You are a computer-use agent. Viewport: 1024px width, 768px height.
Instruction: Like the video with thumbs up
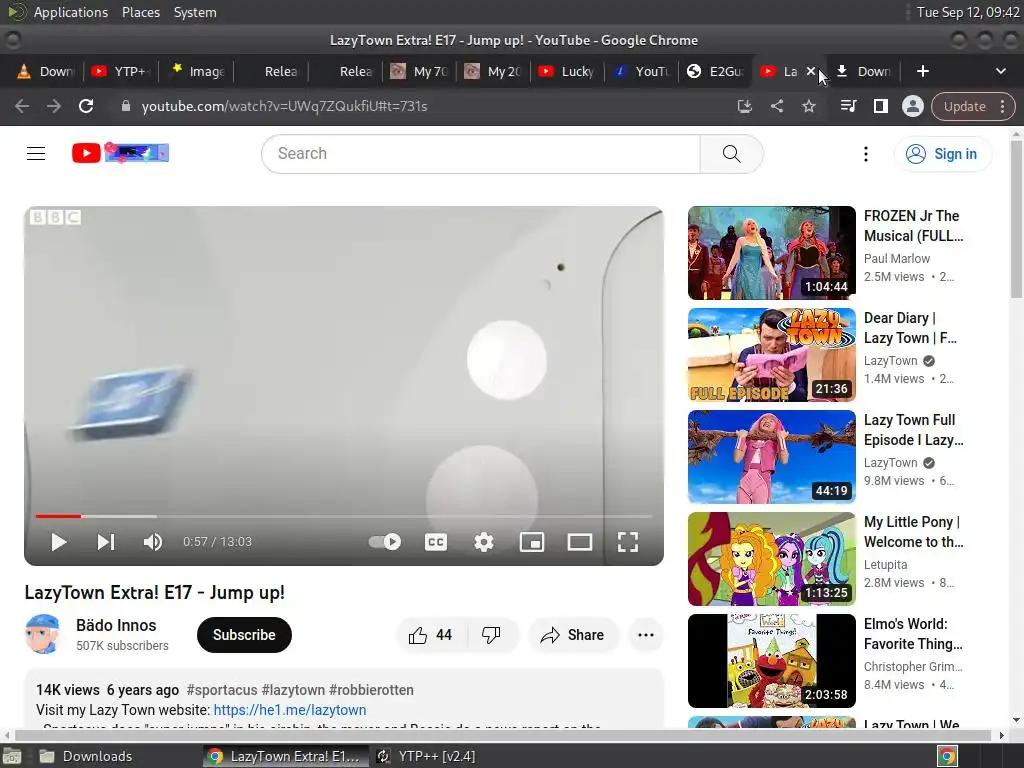(430, 635)
